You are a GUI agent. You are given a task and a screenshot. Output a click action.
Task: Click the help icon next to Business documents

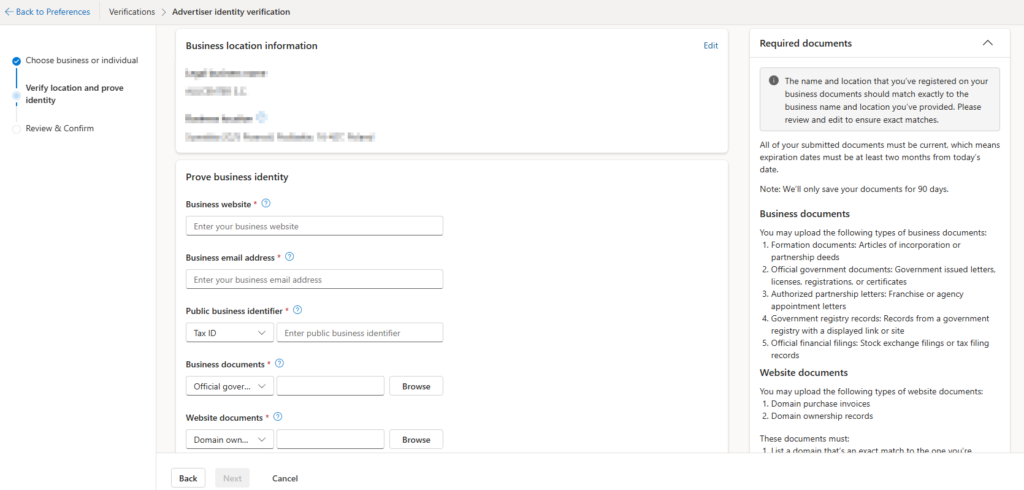[x=279, y=364]
